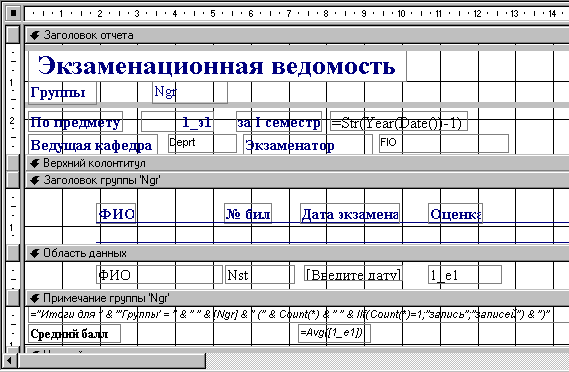The width and height of the screenshot is (569, 372).
Task: Click the horizontal scrollbar left arrow
Action: click(x=9, y=361)
